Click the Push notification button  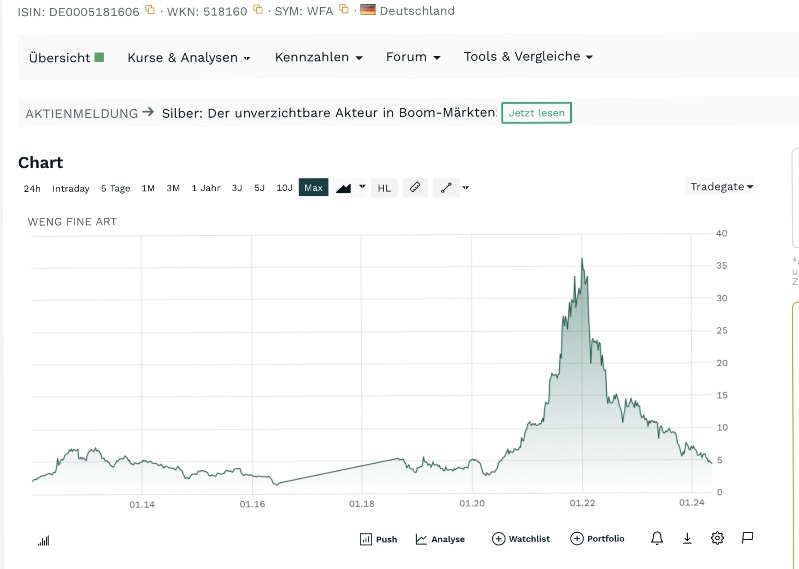pyautogui.click(x=378, y=539)
